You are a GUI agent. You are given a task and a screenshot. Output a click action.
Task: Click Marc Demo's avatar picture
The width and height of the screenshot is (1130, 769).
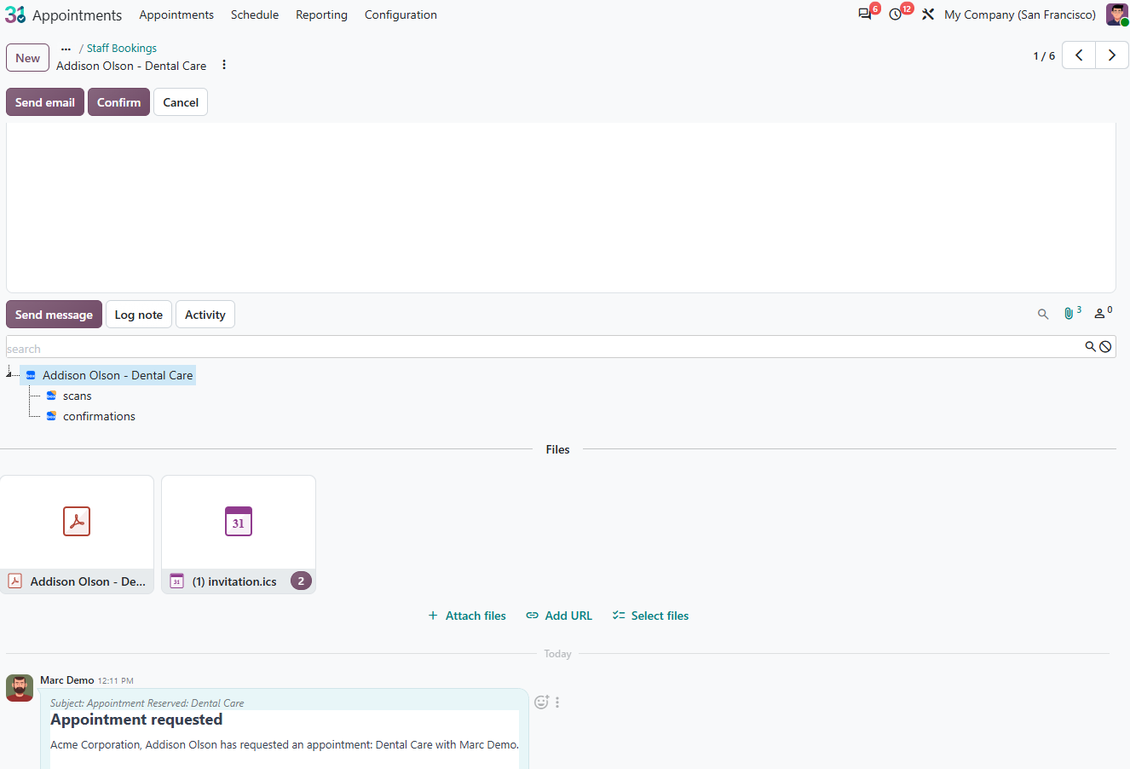click(x=19, y=688)
